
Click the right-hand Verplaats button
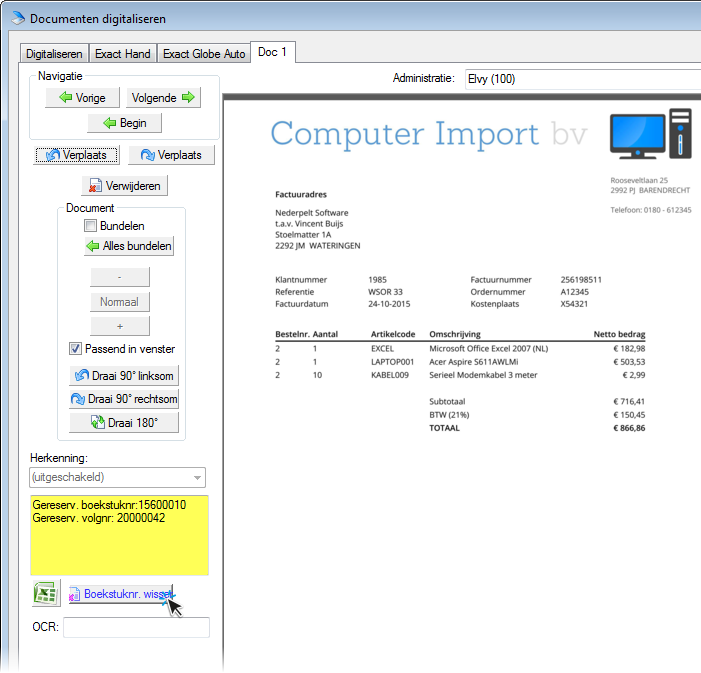171,155
